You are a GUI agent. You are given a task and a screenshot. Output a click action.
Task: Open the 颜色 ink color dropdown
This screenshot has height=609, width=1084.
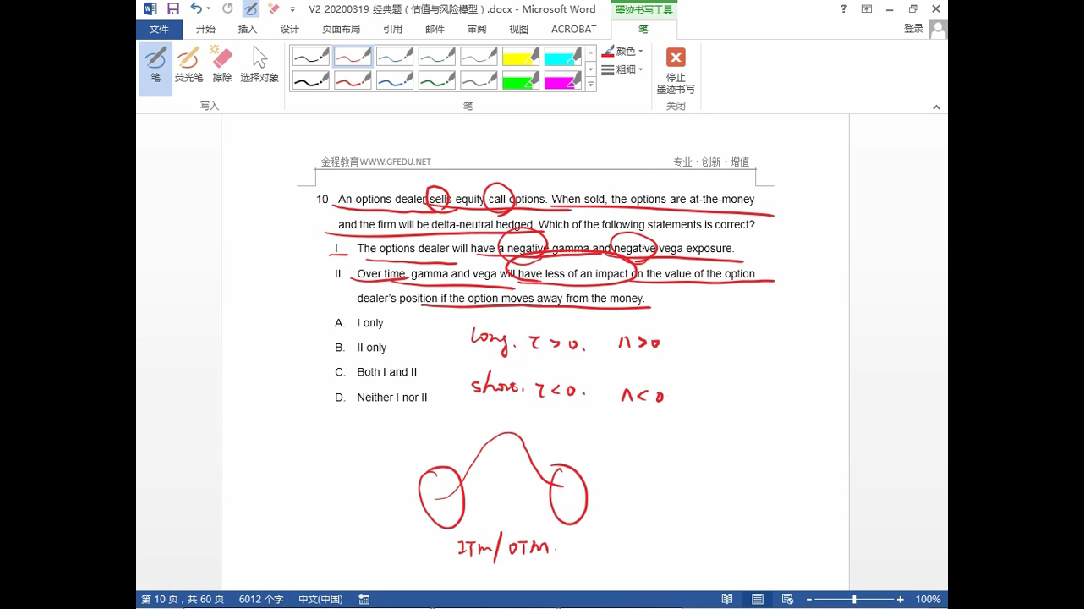click(x=622, y=51)
